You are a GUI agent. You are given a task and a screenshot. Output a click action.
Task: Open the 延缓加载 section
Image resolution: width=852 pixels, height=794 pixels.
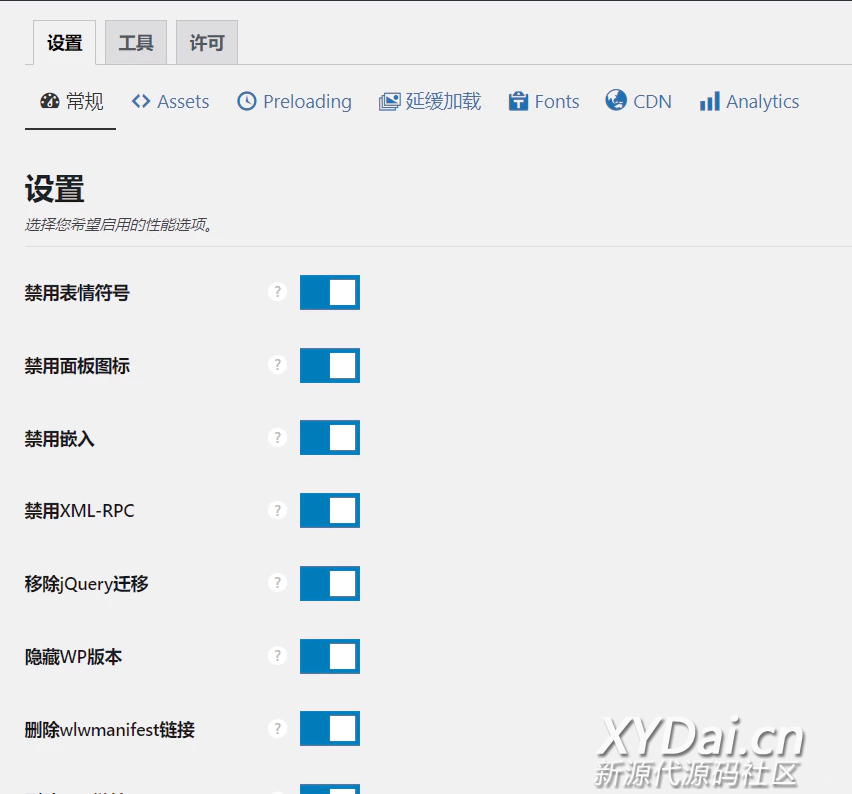pyautogui.click(x=430, y=102)
